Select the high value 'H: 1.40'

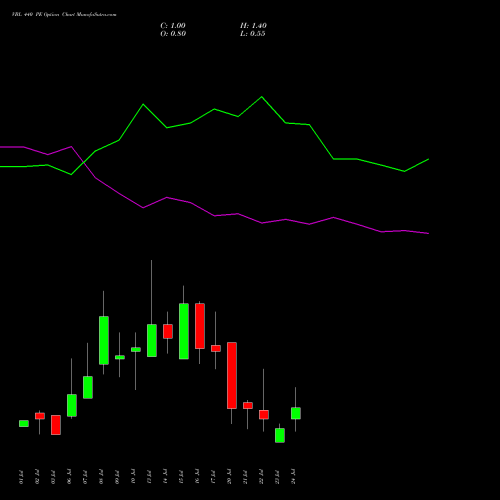[x=253, y=26]
